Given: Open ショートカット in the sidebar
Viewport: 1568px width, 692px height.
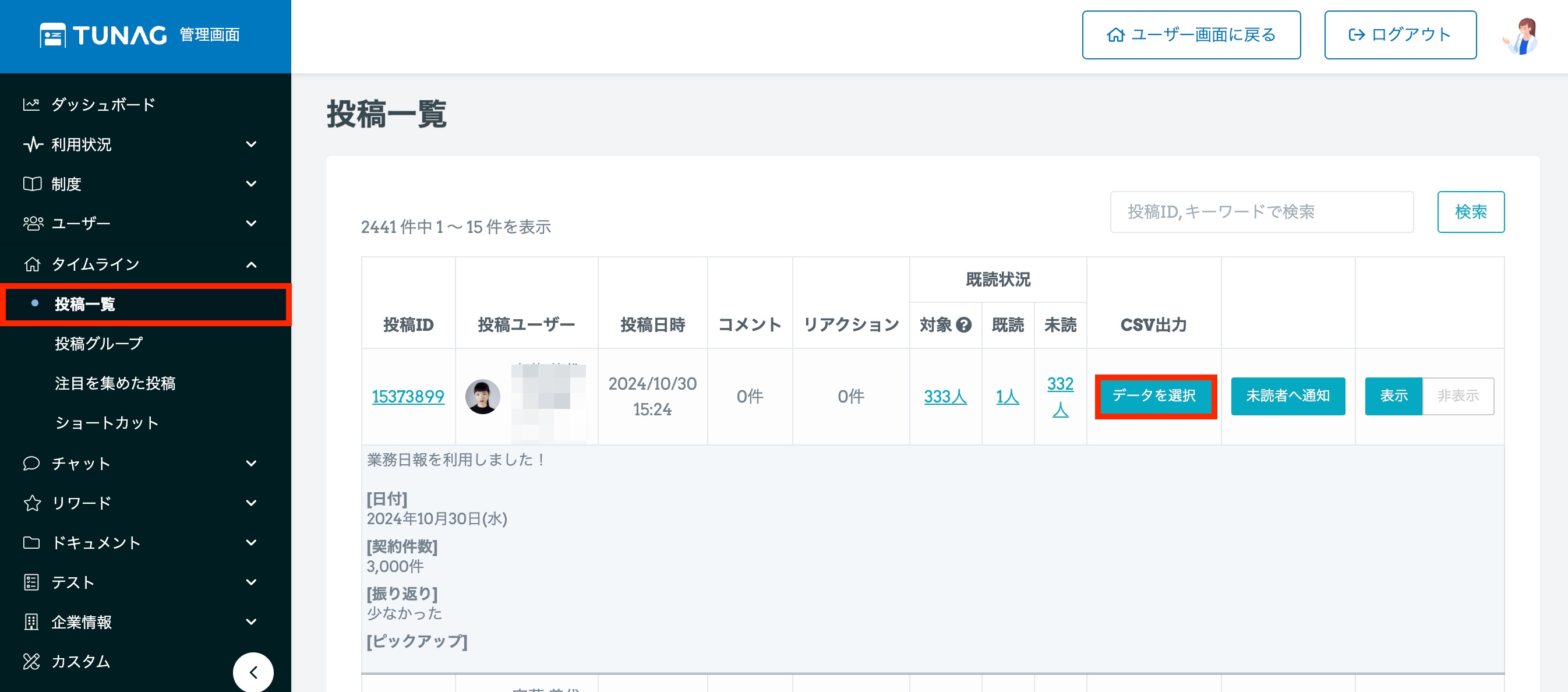Looking at the screenshot, I should (x=107, y=423).
